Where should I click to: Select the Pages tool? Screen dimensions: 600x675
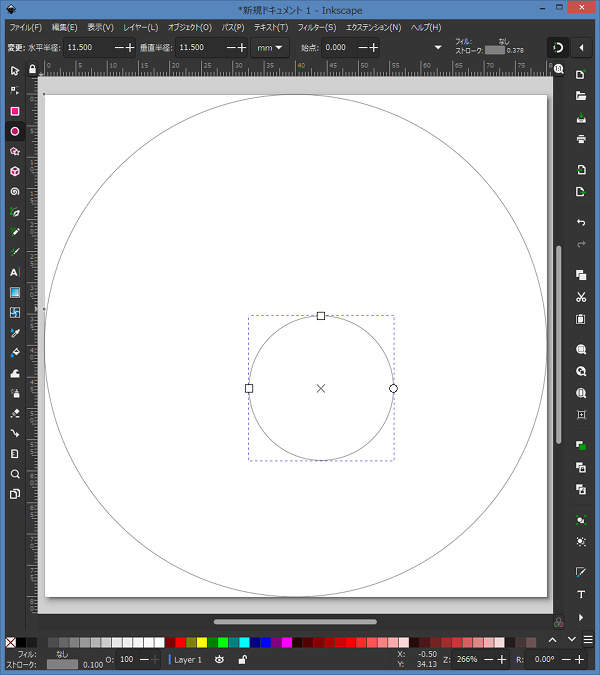point(15,494)
